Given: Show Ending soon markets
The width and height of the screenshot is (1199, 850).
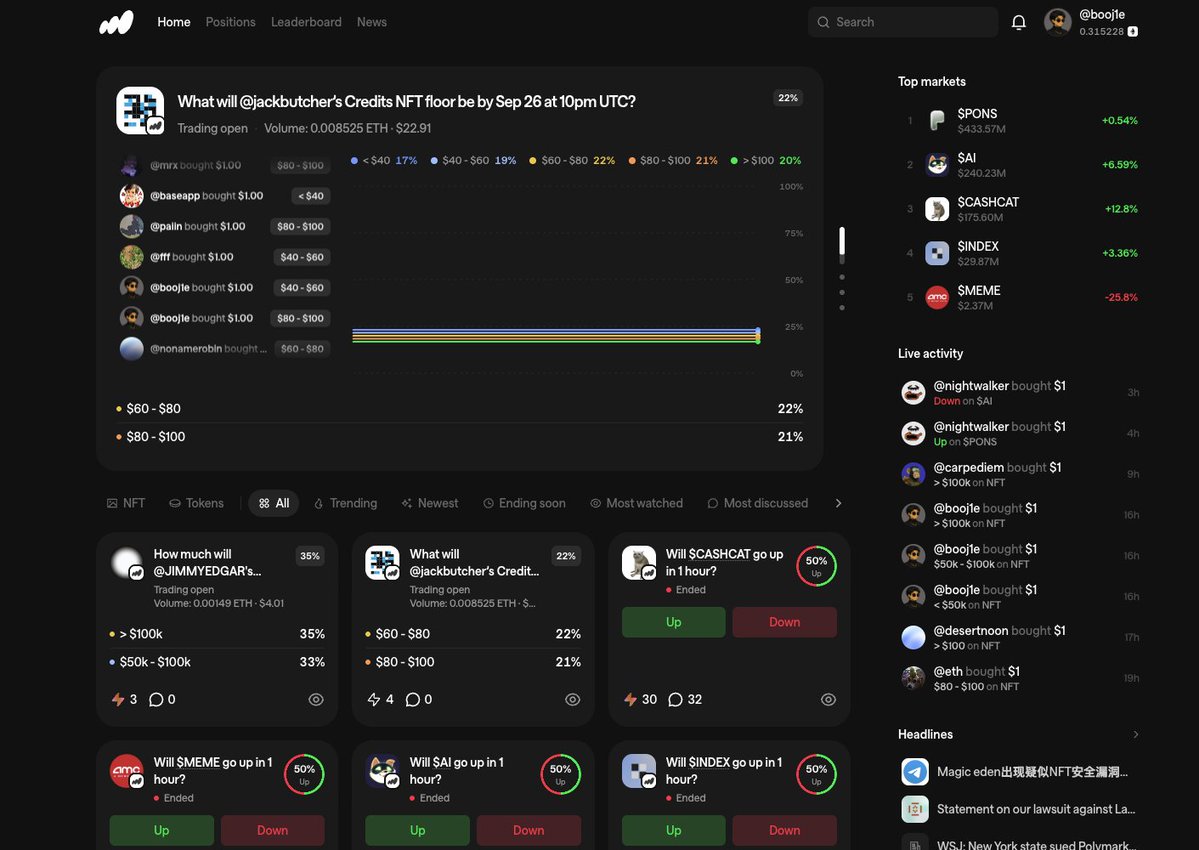Looking at the screenshot, I should pyautogui.click(x=525, y=503).
